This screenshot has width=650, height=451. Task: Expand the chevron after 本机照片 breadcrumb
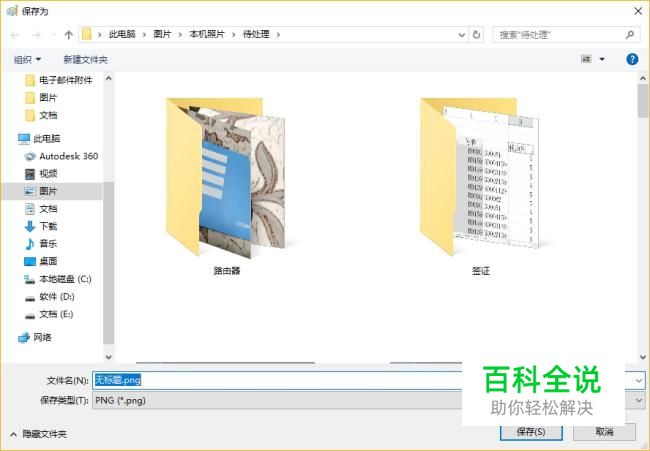[233, 35]
